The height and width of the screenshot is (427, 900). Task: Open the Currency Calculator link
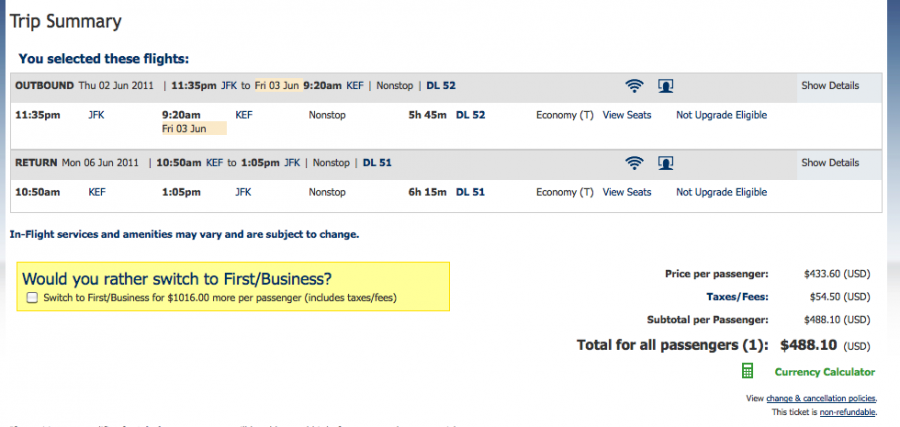(825, 372)
